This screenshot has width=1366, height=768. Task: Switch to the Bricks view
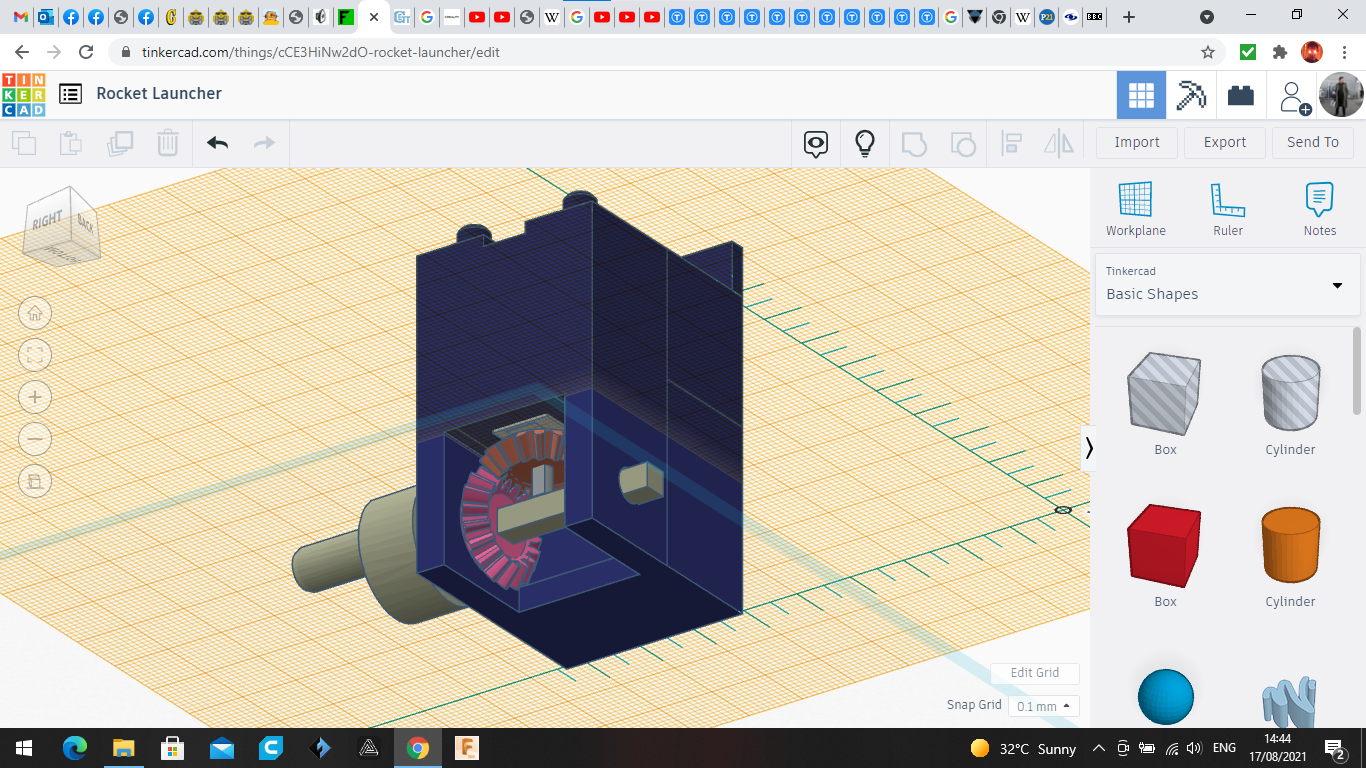pyautogui.click(x=1241, y=95)
